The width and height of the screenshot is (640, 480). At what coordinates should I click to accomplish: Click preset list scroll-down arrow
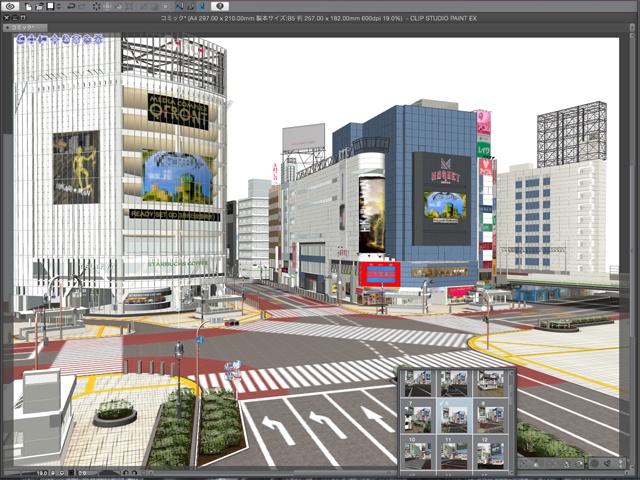(511, 473)
